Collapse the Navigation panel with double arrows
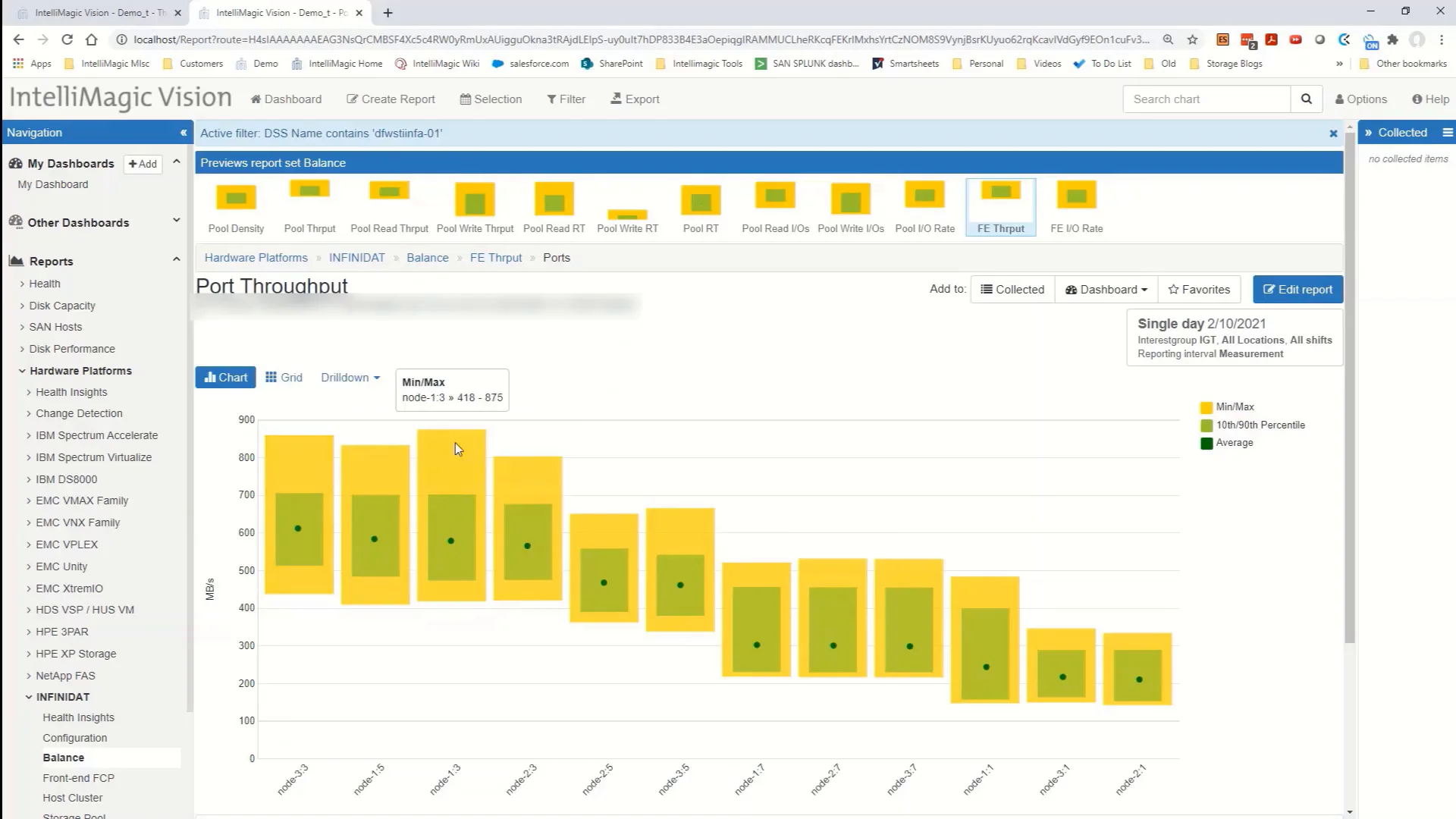Viewport: 1456px width, 819px height. (x=183, y=133)
